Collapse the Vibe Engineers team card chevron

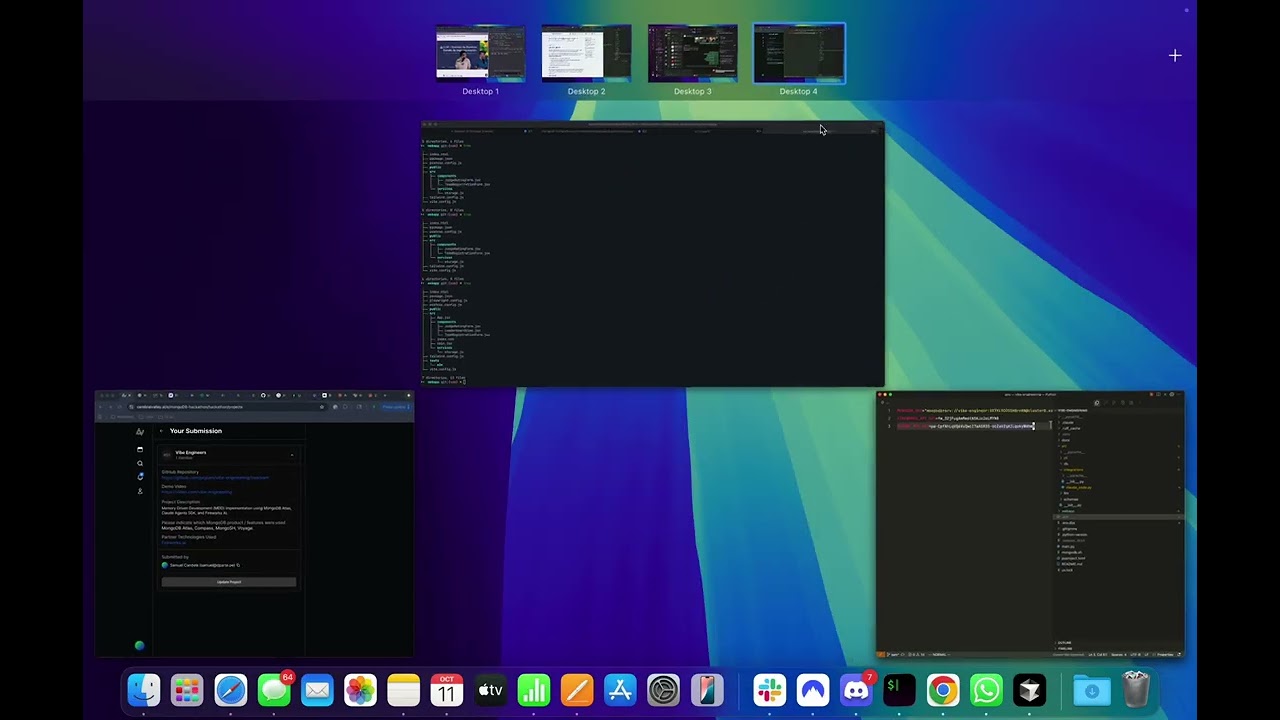tap(292, 455)
